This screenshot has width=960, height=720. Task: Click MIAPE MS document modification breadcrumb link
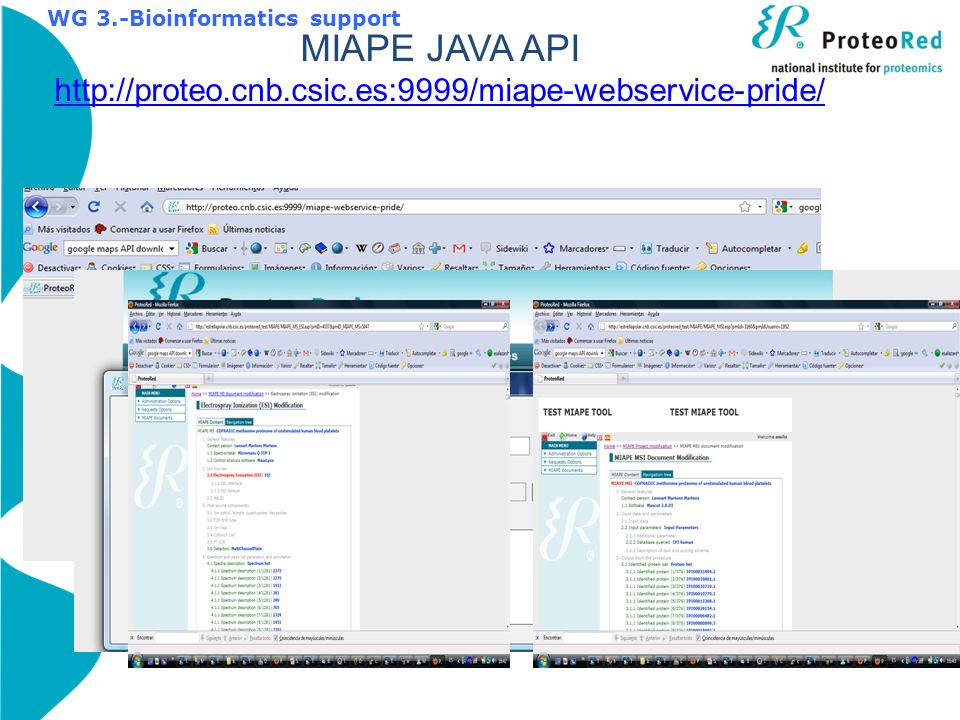[x=236, y=394]
